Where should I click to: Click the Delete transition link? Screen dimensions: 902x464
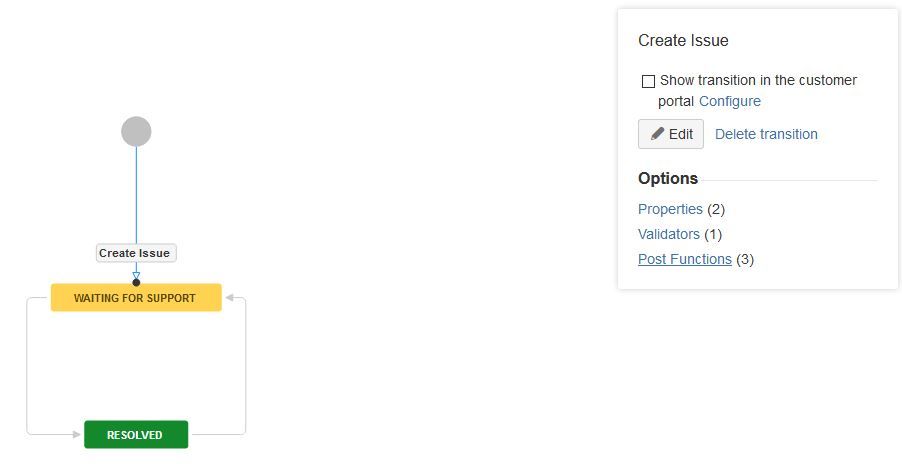(x=766, y=134)
